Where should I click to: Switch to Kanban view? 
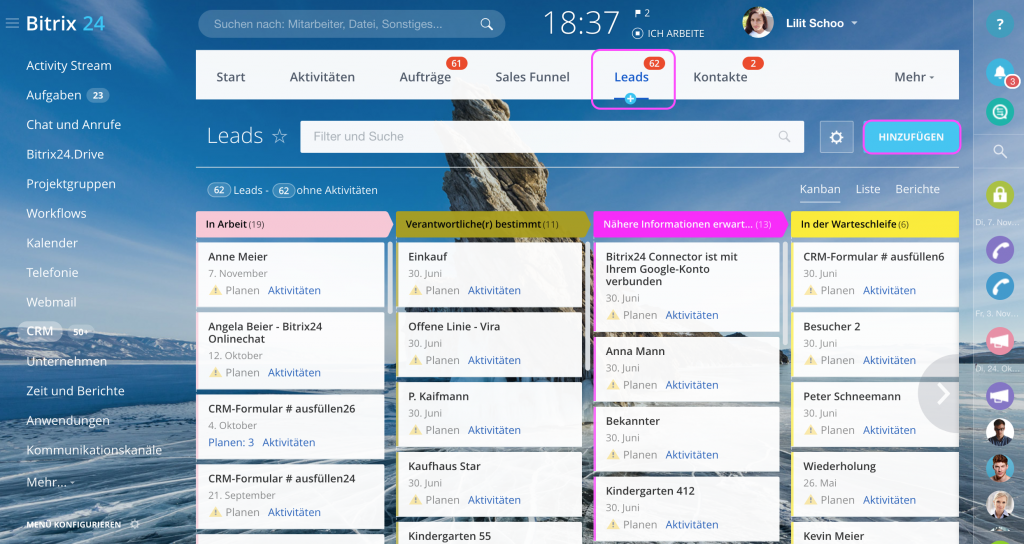(x=820, y=189)
